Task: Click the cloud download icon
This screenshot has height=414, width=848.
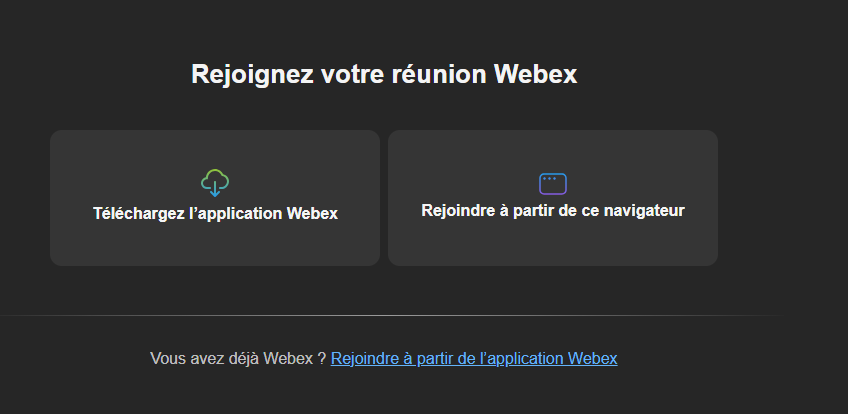Action: 215,183
